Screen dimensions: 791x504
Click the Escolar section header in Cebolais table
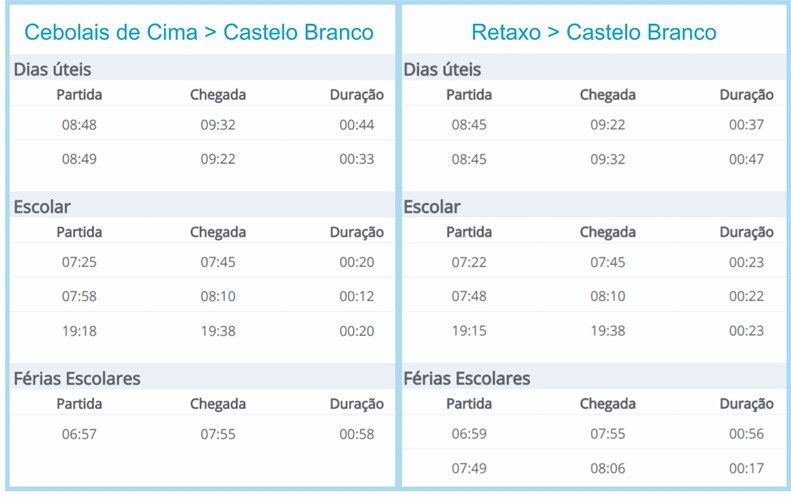(x=42, y=207)
